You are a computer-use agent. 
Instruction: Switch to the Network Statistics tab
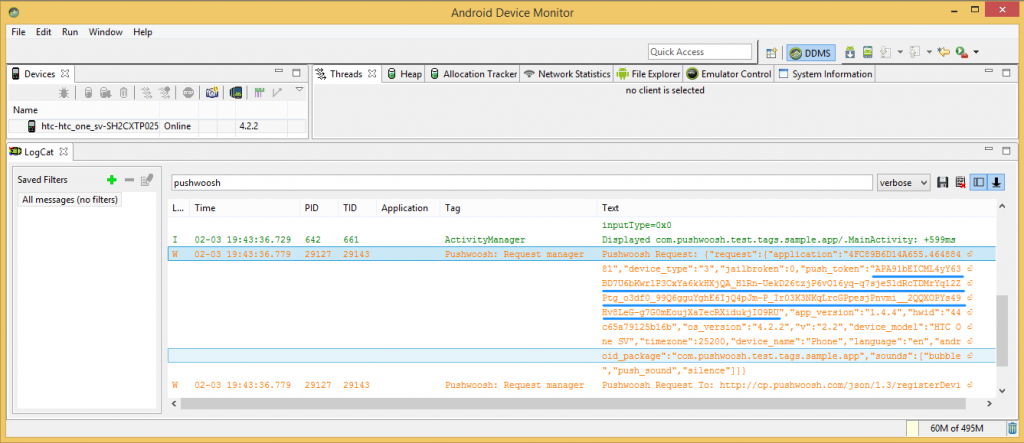[x=566, y=74]
